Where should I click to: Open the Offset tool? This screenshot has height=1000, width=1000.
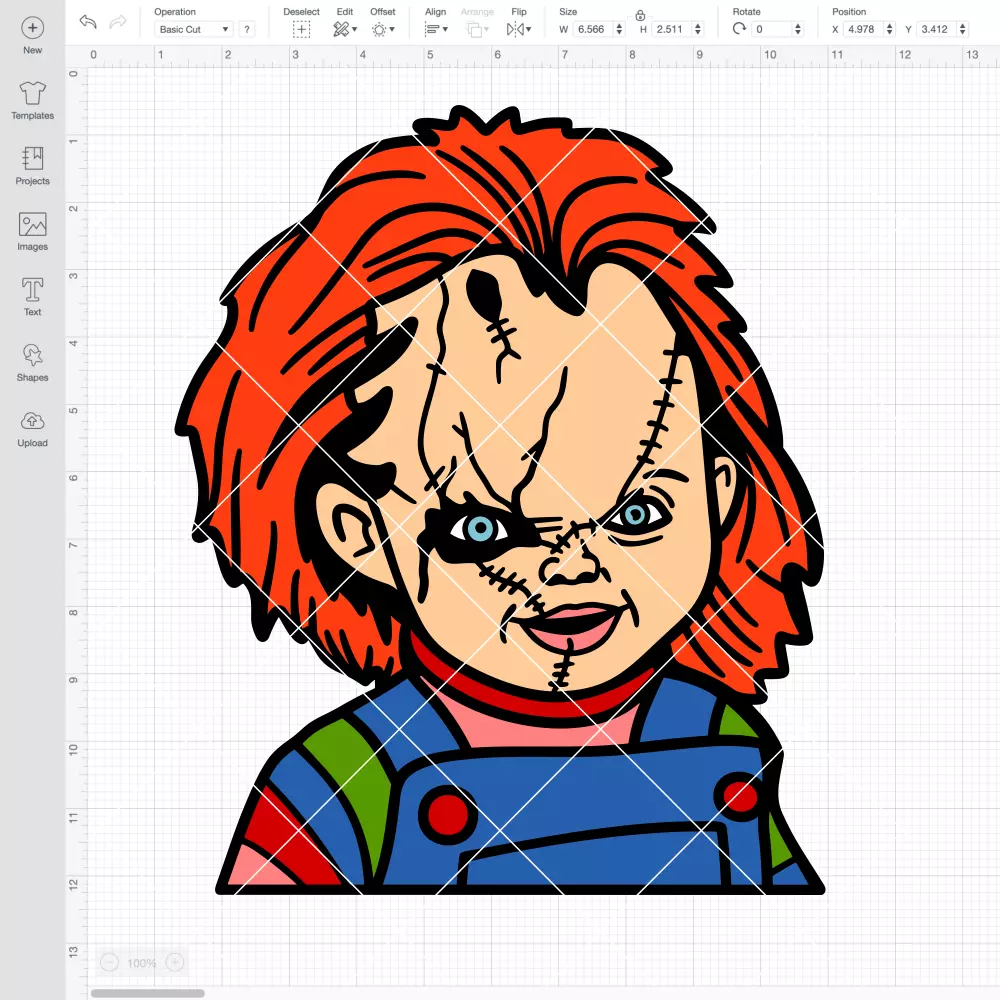[383, 29]
